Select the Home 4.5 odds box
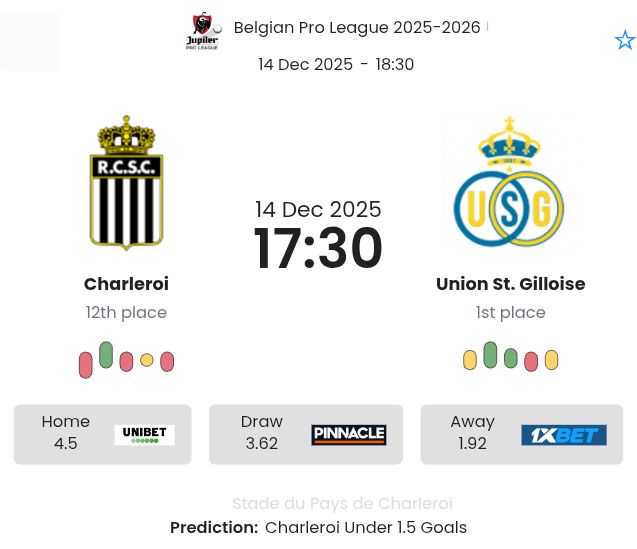This screenshot has width=637, height=549. pos(102,434)
